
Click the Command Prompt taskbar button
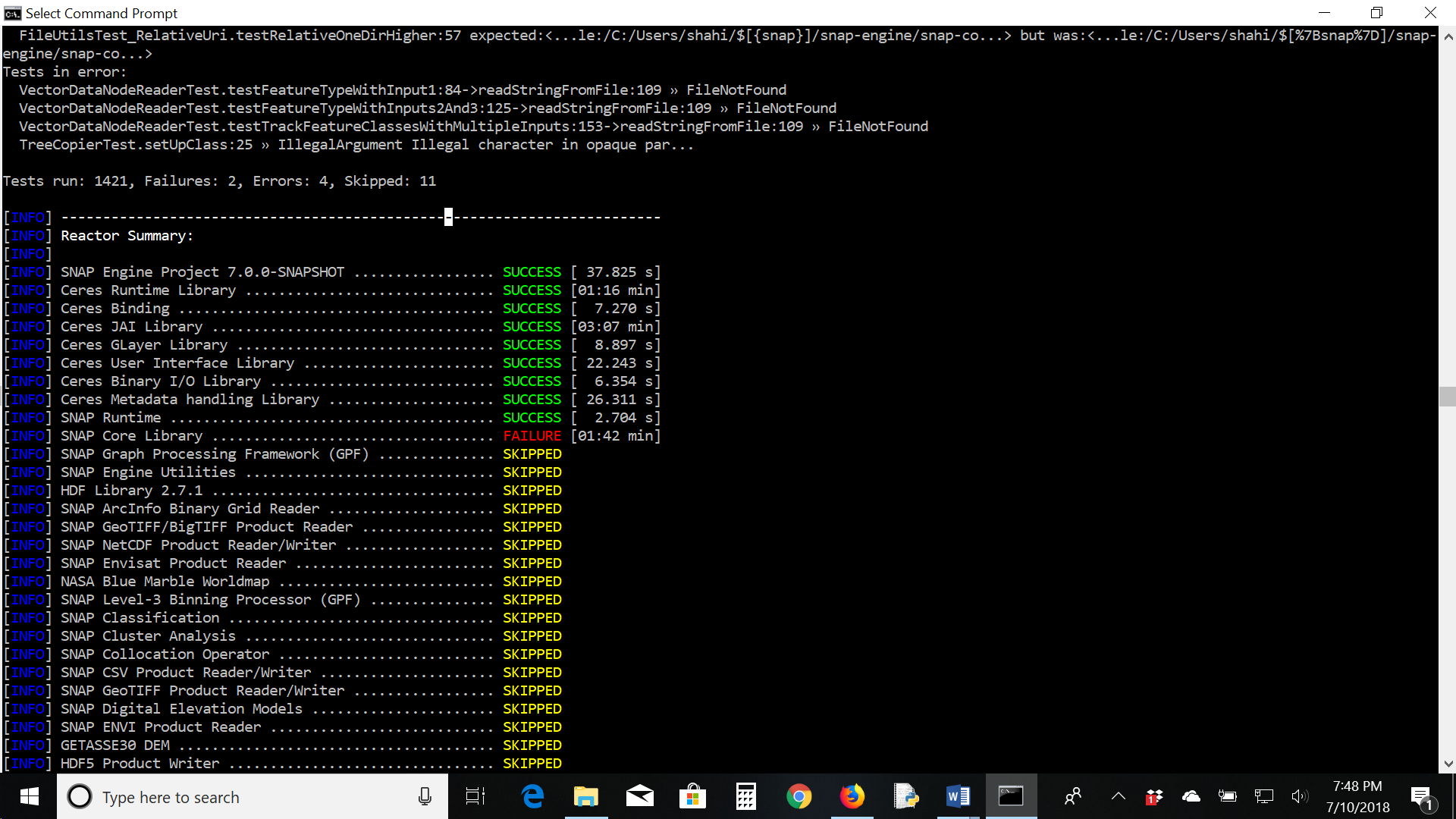1011,796
